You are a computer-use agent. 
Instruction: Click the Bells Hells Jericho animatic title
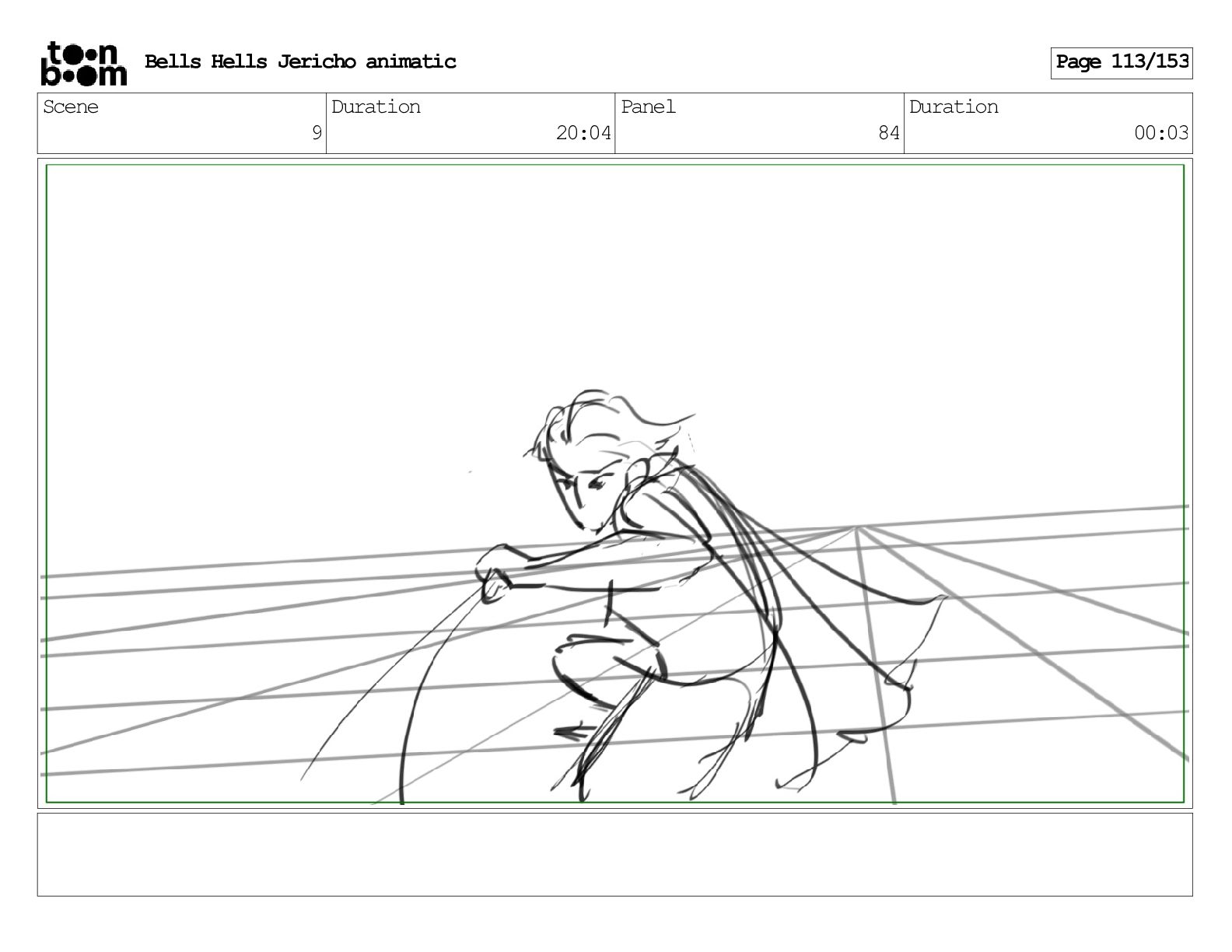(300, 61)
